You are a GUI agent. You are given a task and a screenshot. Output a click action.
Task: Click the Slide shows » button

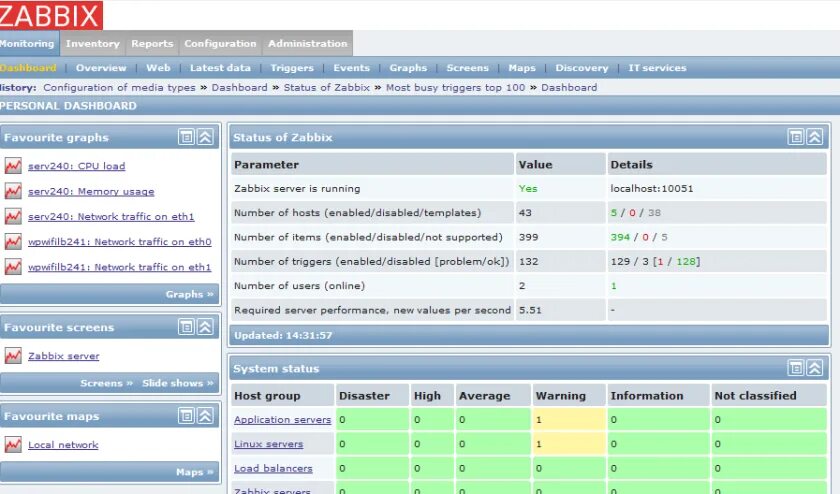(x=178, y=383)
